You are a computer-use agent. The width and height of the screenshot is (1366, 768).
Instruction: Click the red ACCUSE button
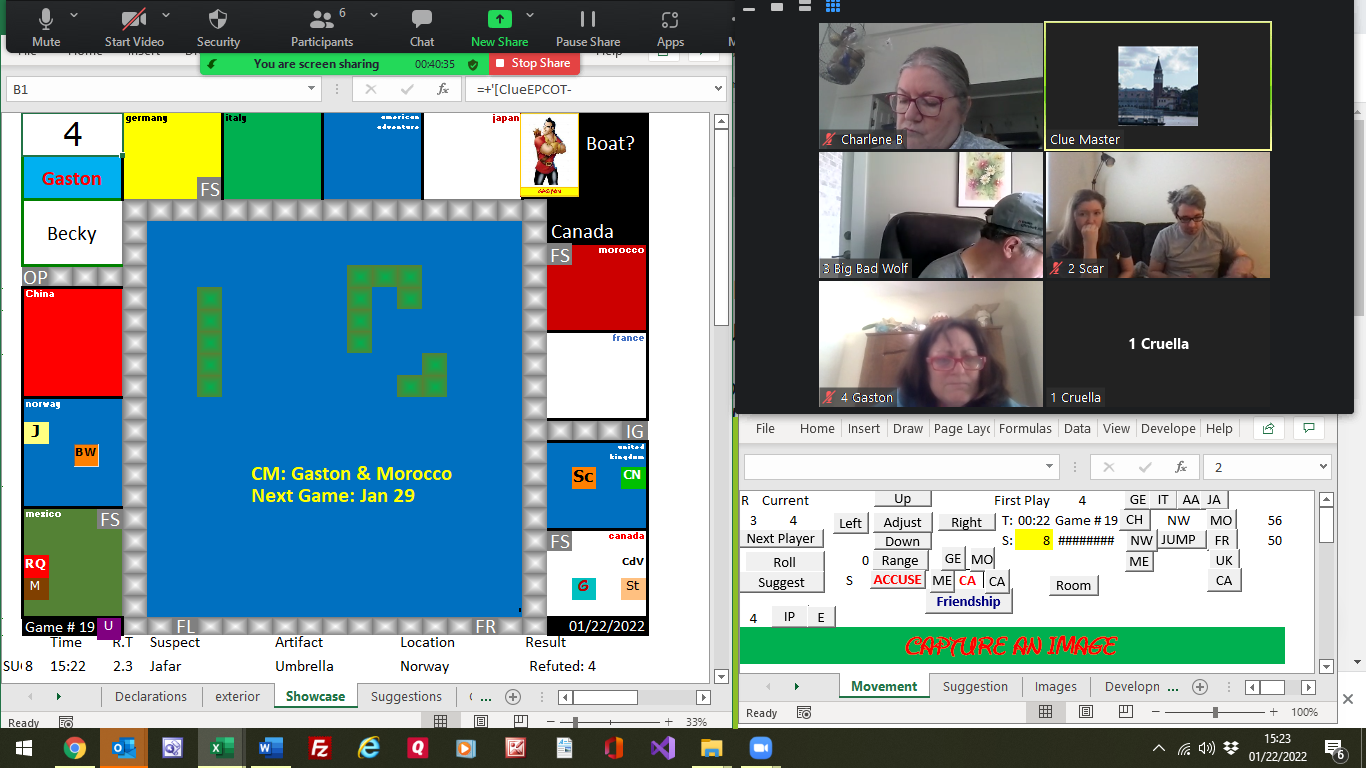click(x=897, y=580)
